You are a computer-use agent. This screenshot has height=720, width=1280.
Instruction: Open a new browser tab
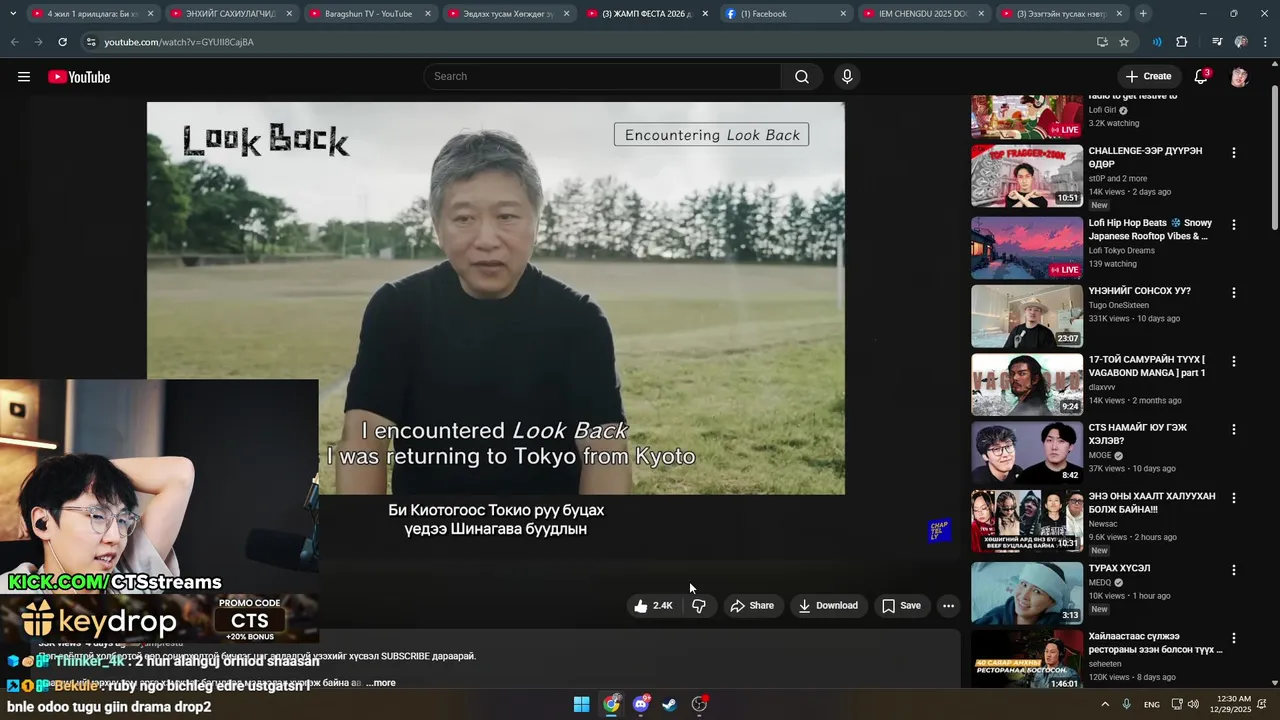tap(1143, 14)
